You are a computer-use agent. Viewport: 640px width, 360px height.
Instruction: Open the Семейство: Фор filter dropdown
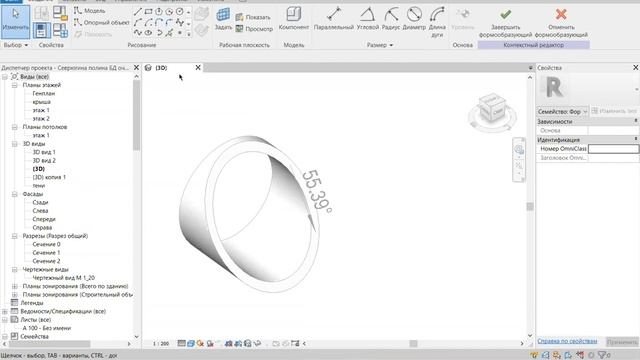tap(562, 111)
